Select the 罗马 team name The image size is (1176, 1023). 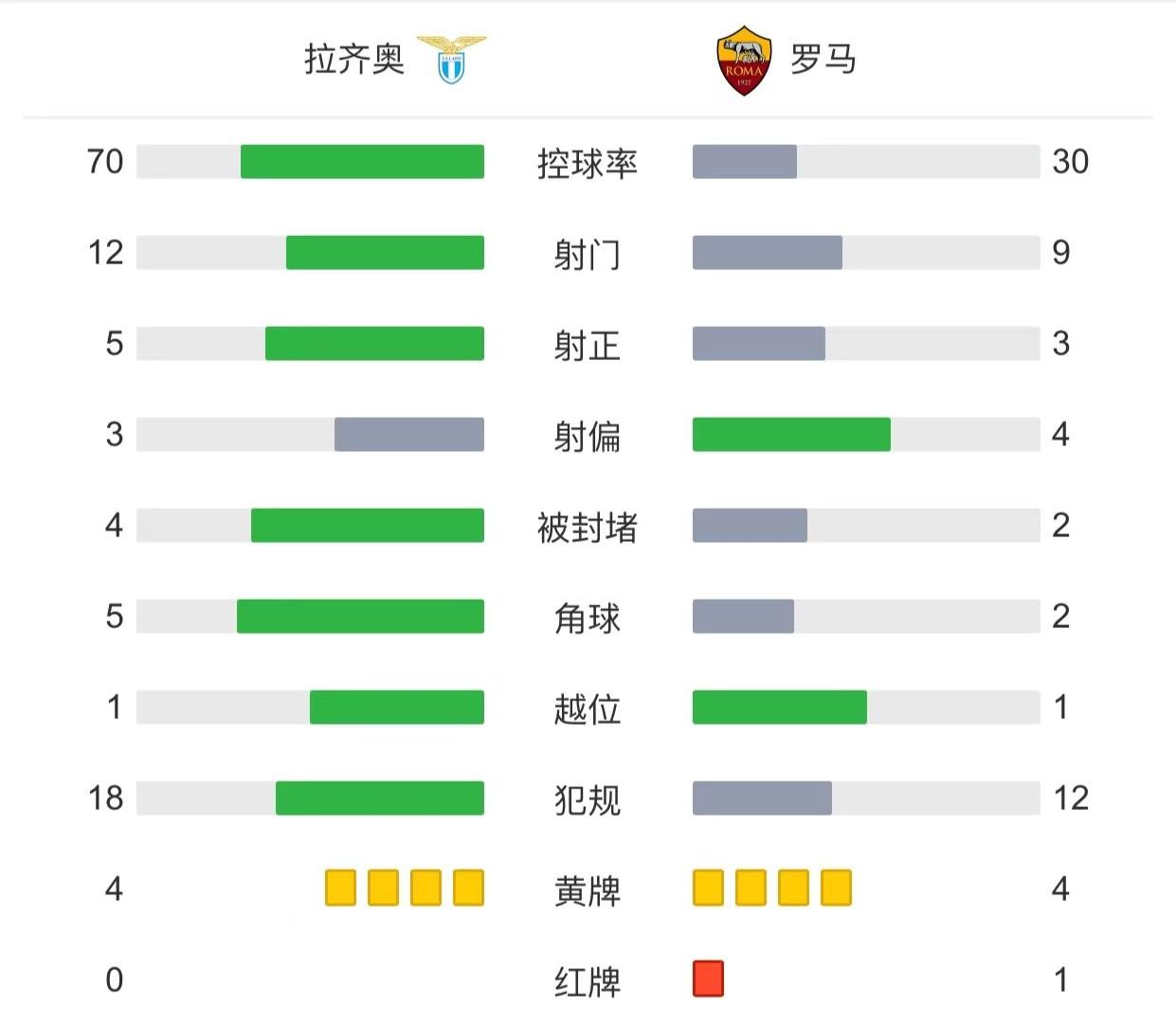click(823, 60)
